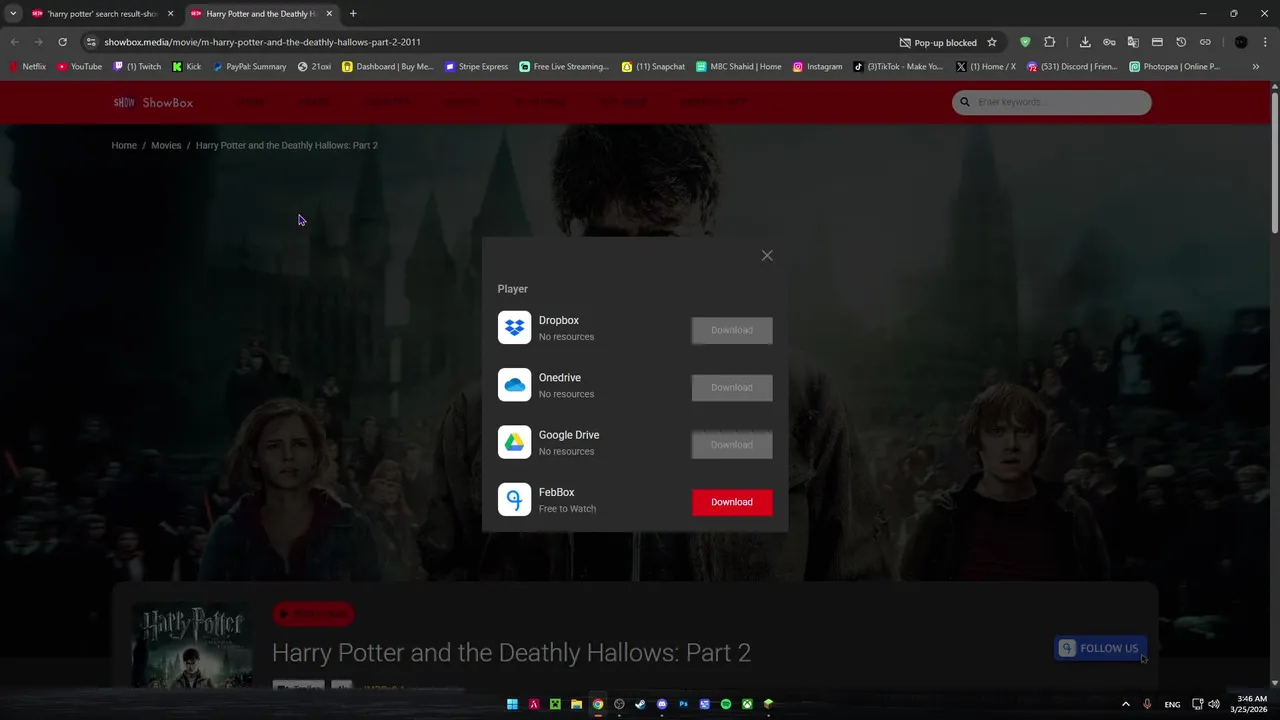The image size is (1280, 720).
Task: Open the Extensions puzzle icon
Action: pyautogui.click(x=1049, y=42)
